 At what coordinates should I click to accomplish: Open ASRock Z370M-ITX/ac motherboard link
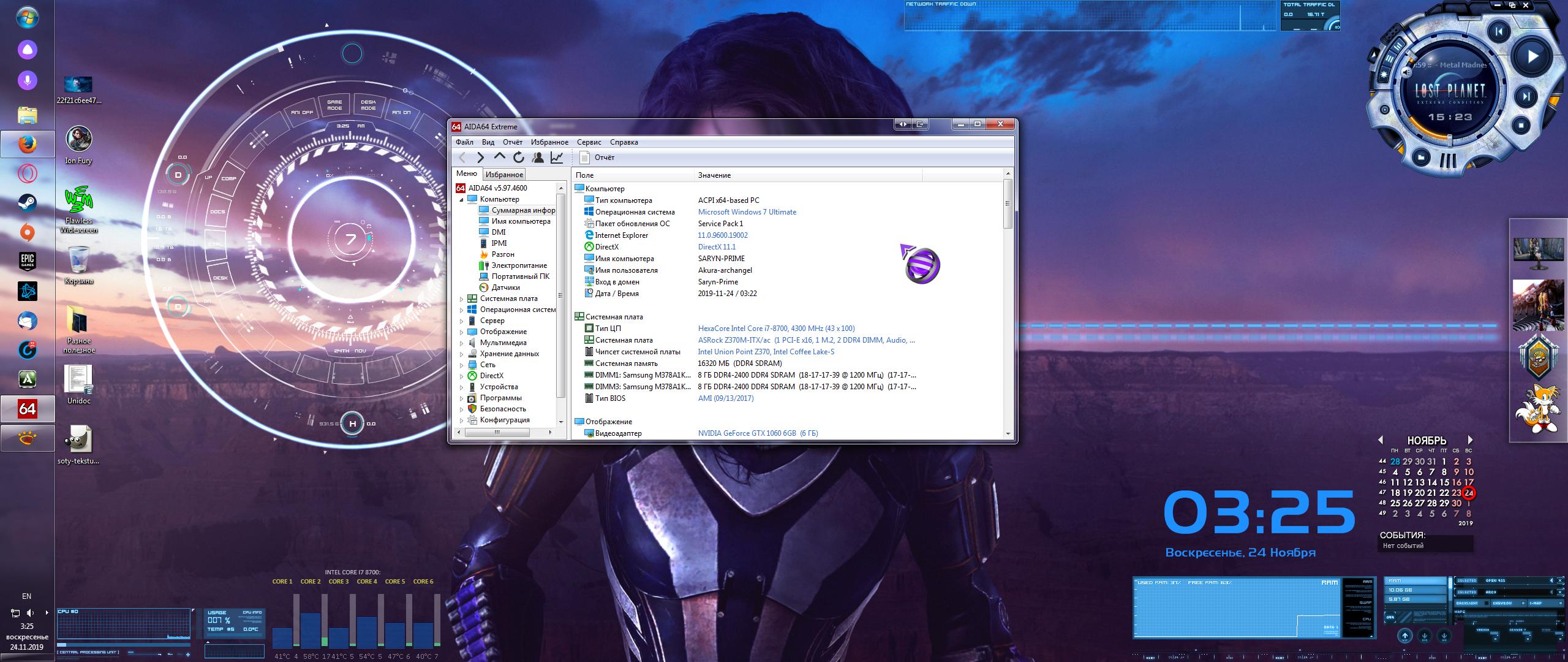click(807, 340)
